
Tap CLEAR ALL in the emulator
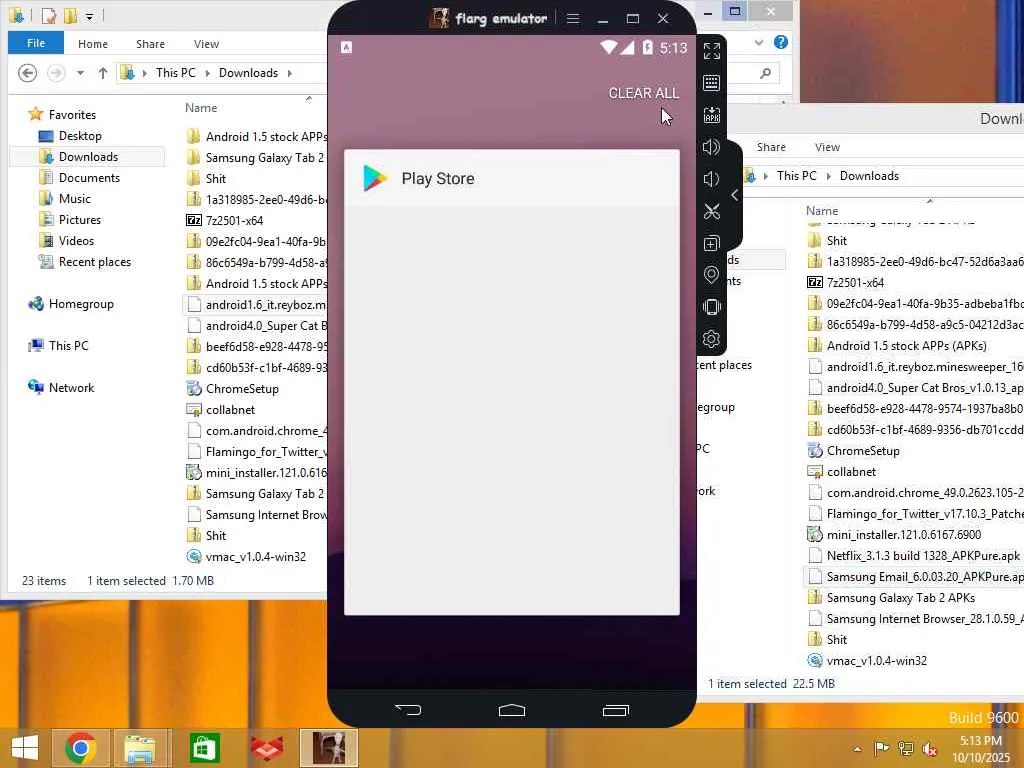[643, 93]
